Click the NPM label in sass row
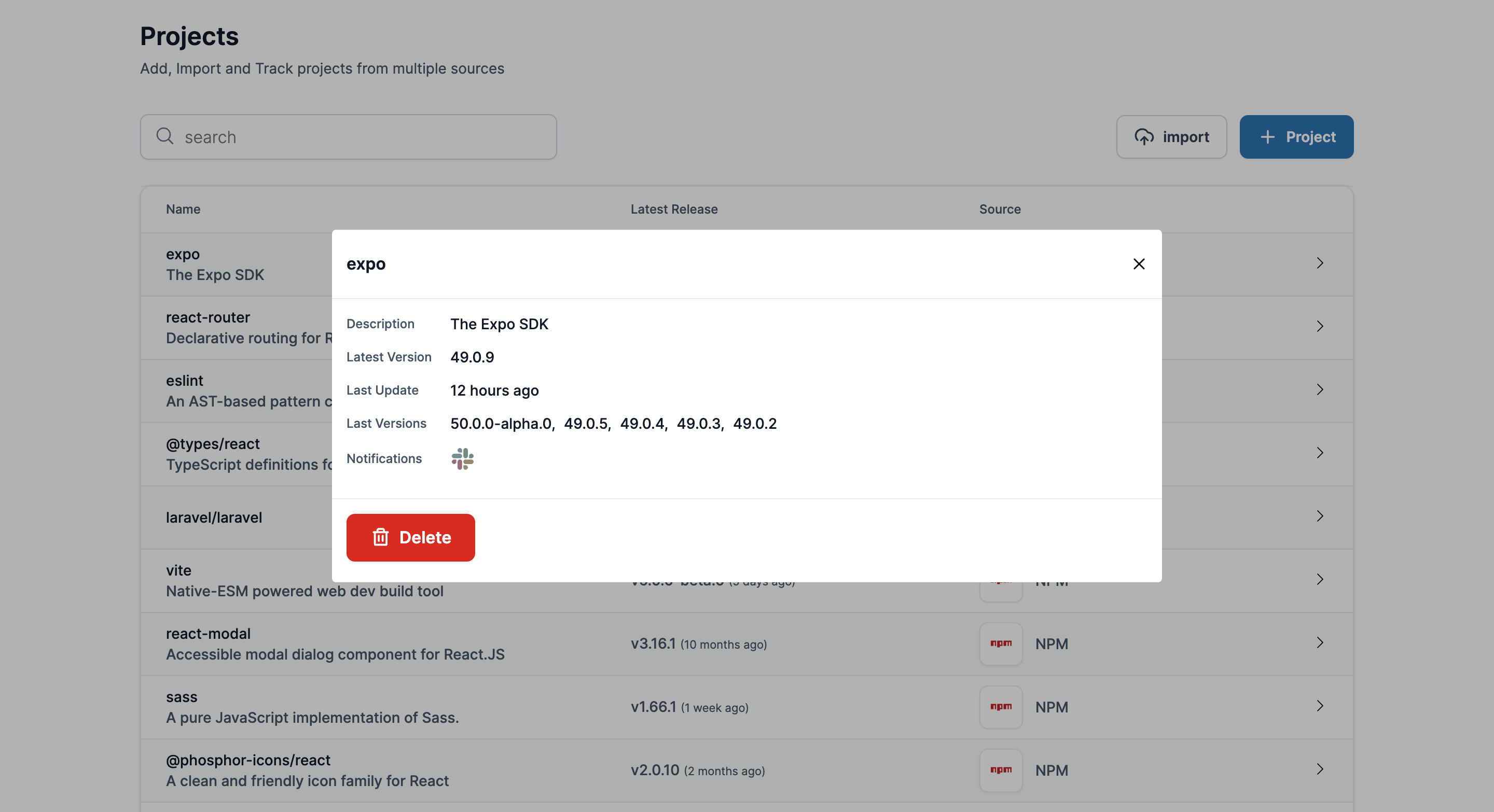Image resolution: width=1494 pixels, height=812 pixels. (1052, 707)
